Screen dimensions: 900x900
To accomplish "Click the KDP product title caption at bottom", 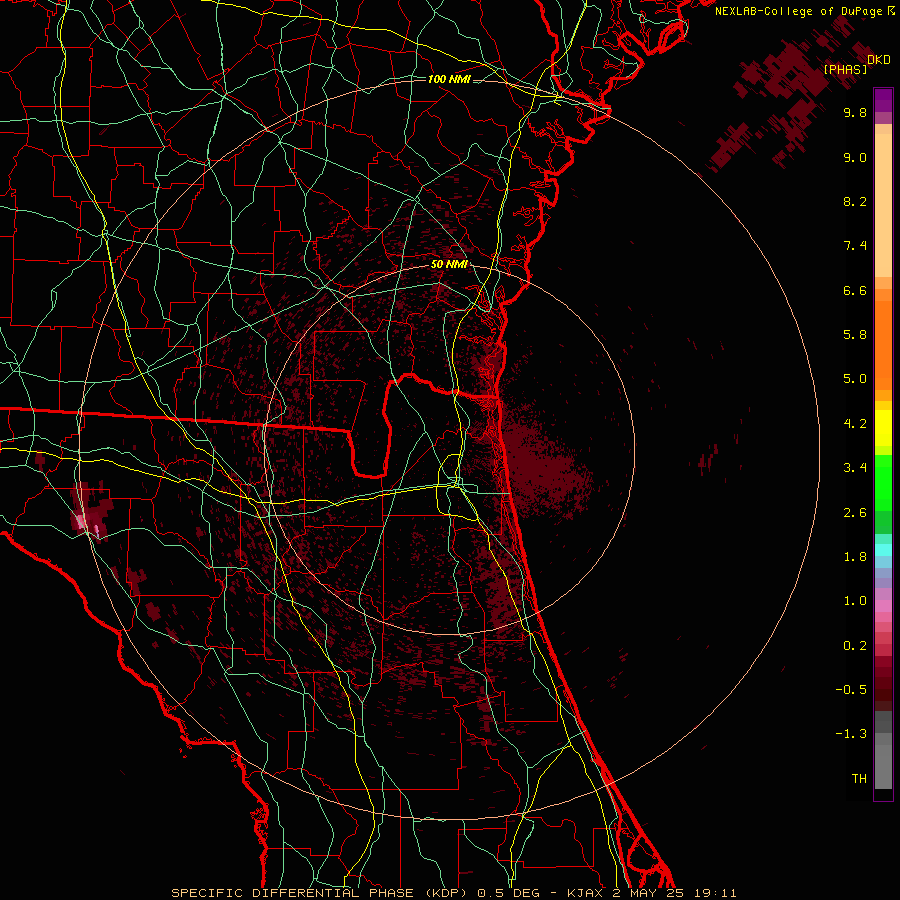I will tap(453, 893).
